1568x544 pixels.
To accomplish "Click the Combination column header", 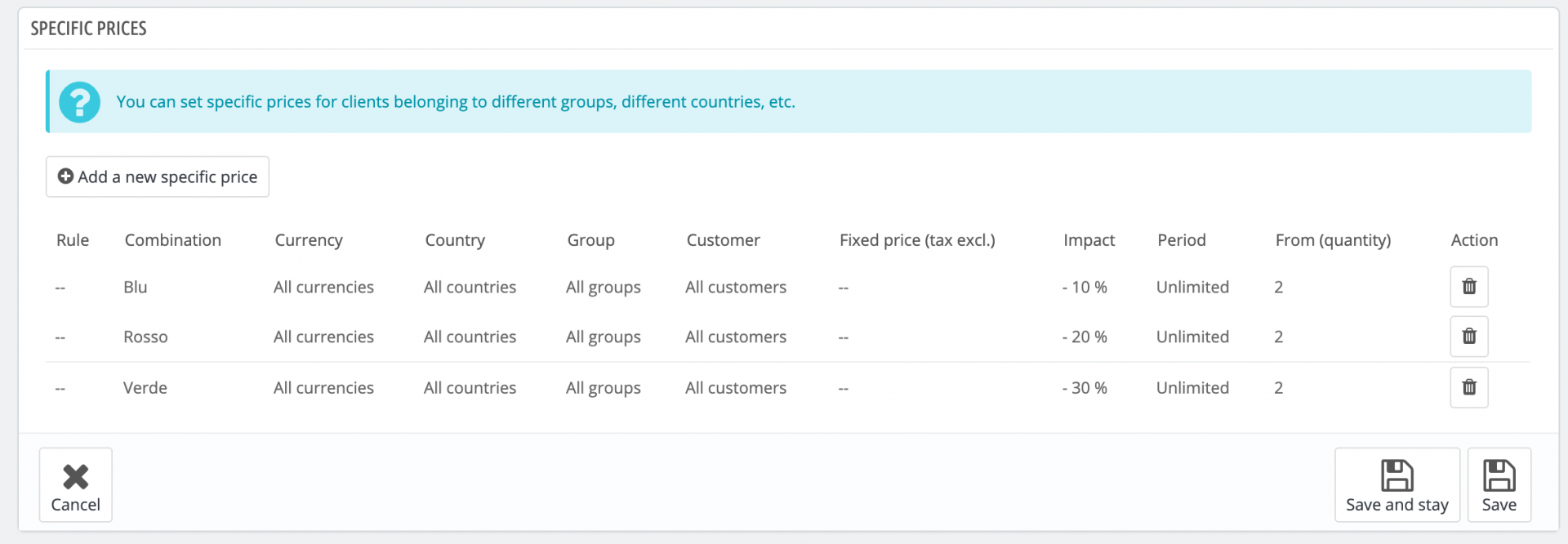I will 172,240.
